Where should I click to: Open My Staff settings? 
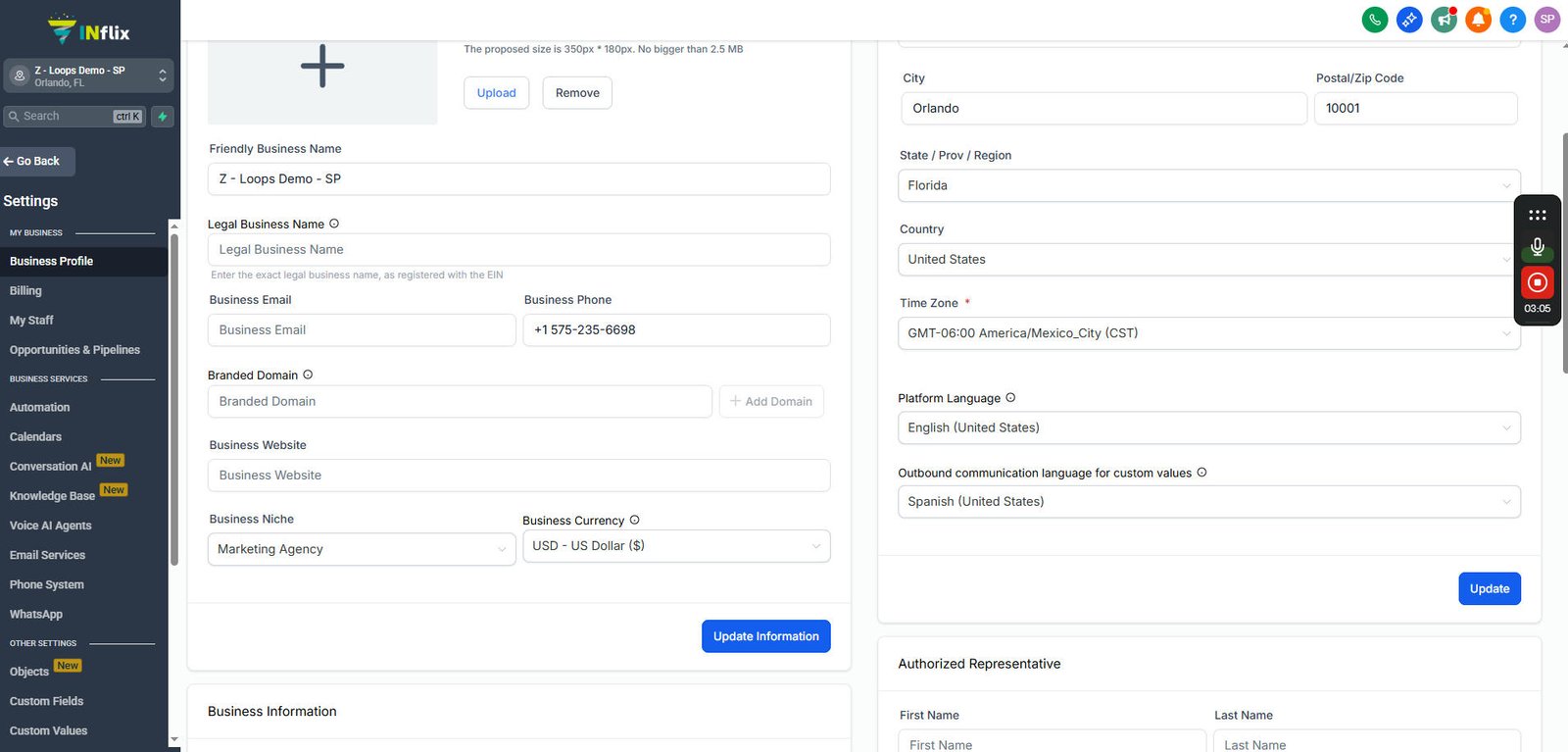[31, 320]
